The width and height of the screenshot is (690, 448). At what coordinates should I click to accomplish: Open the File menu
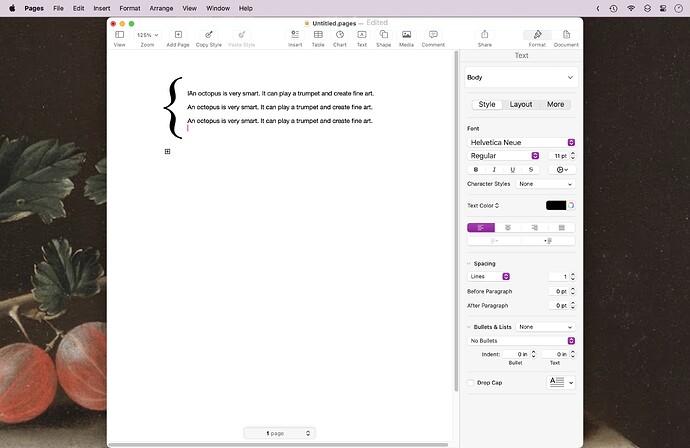click(58, 8)
